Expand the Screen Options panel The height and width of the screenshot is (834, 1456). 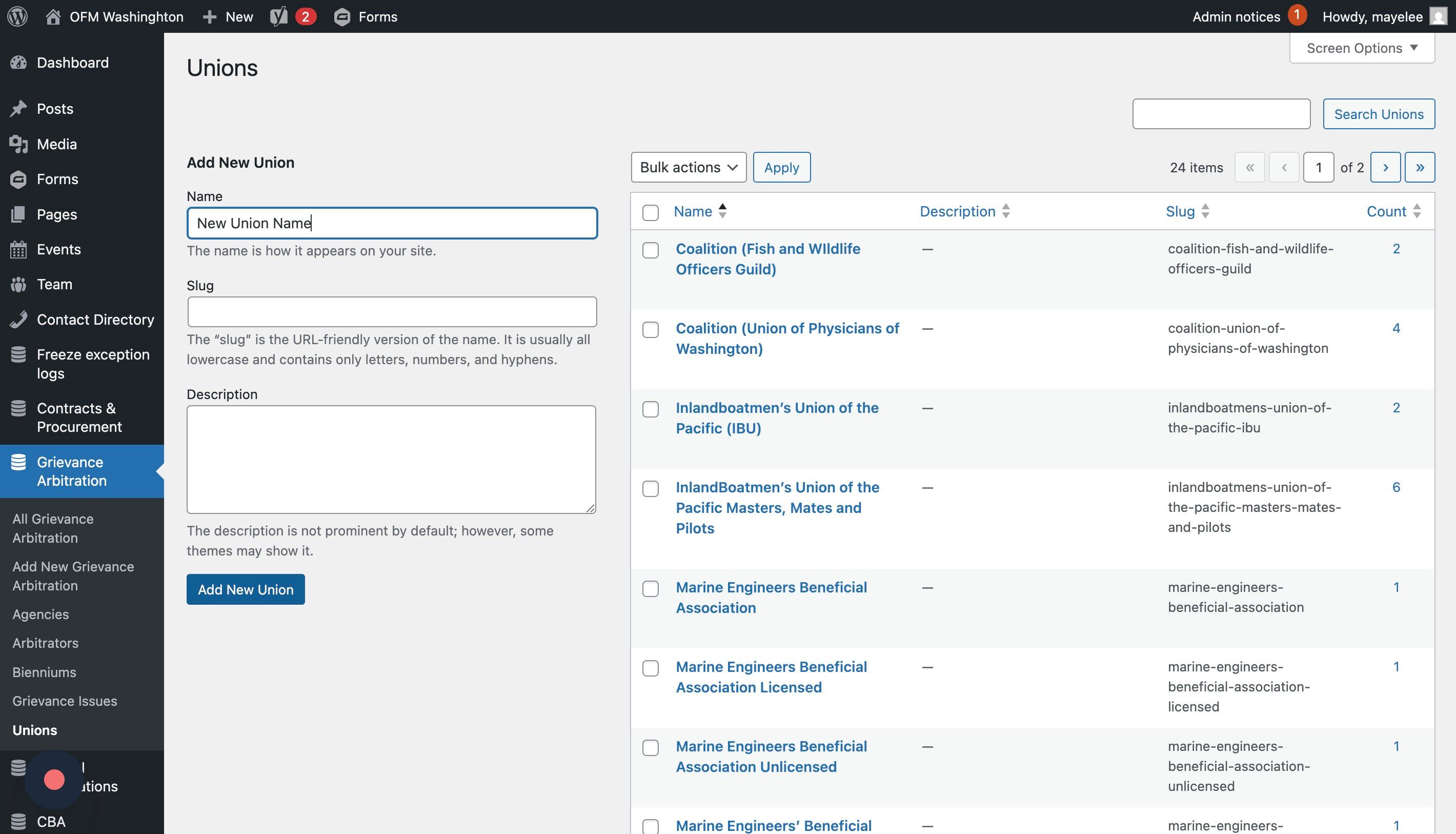tap(1362, 48)
